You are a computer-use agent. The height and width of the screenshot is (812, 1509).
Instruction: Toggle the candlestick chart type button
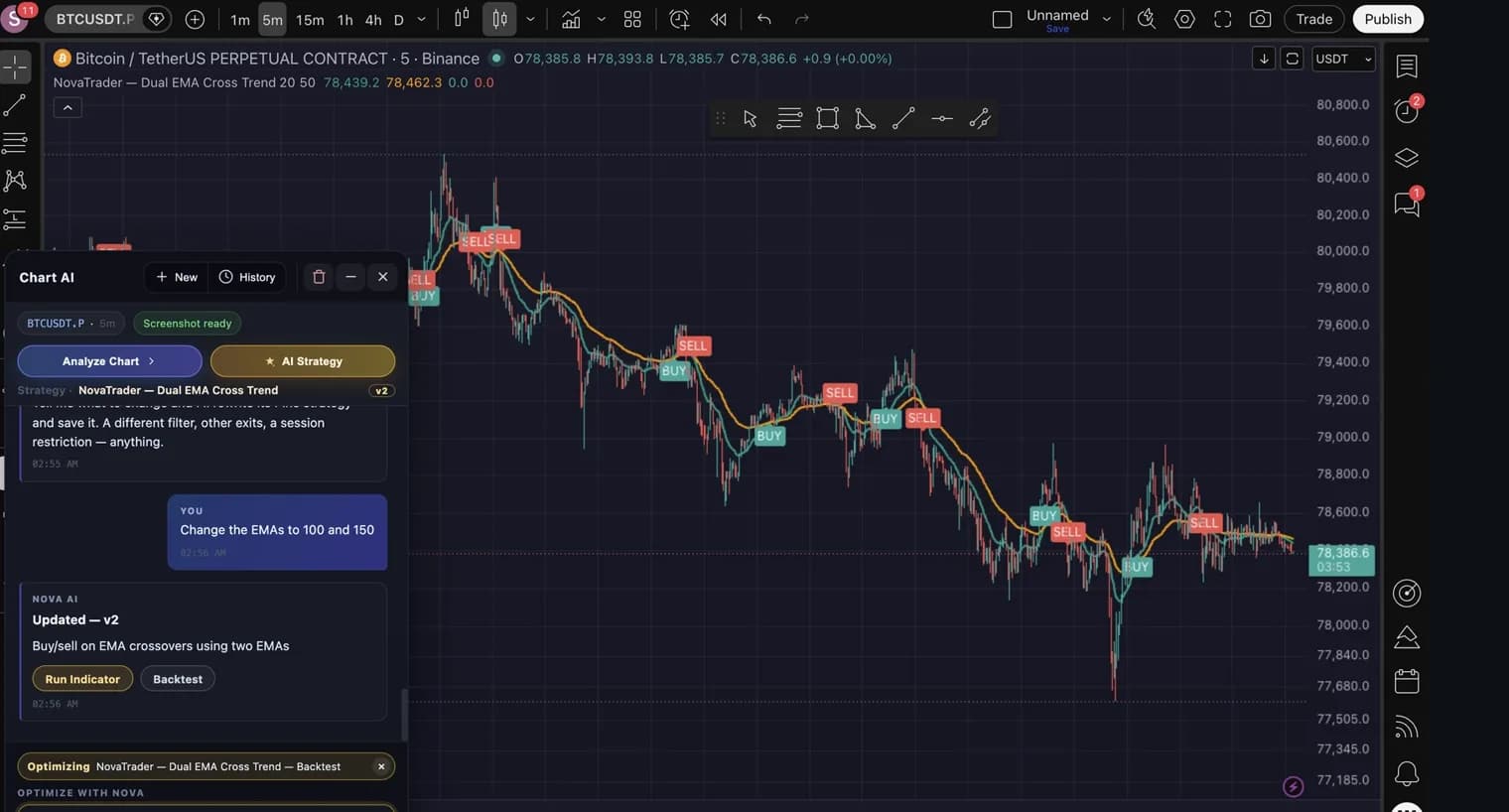pos(499,19)
